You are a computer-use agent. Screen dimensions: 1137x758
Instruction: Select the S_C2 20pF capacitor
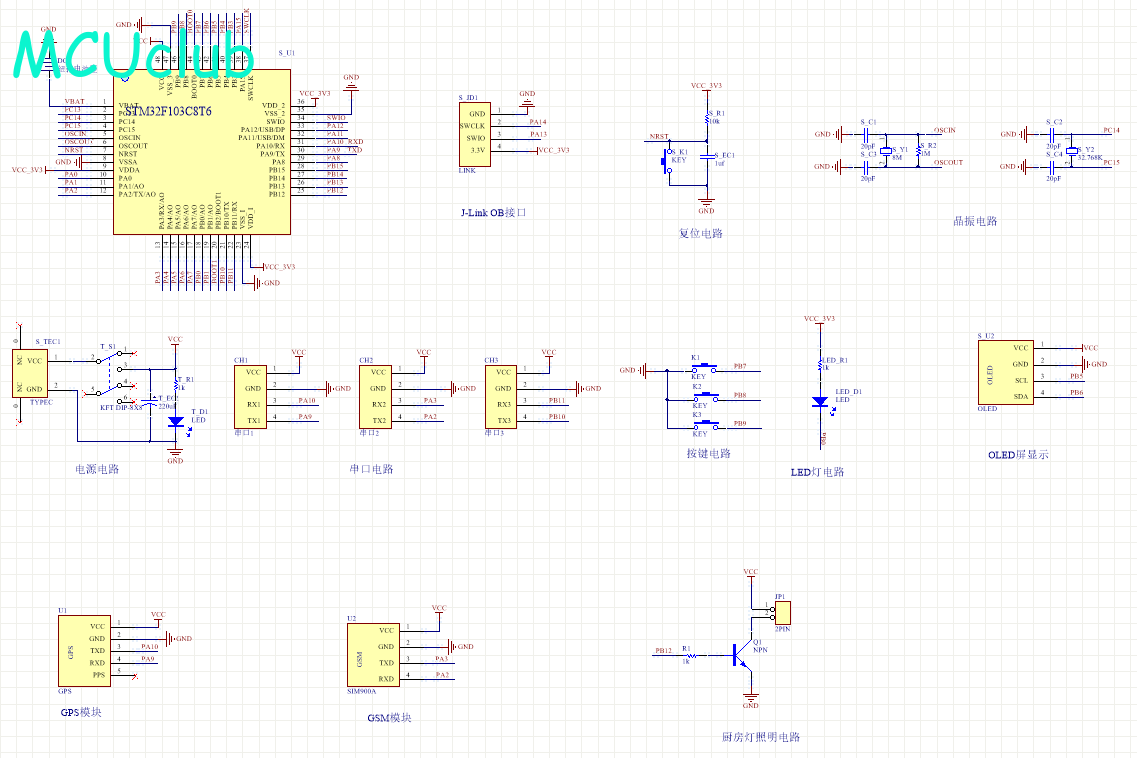pos(1052,134)
